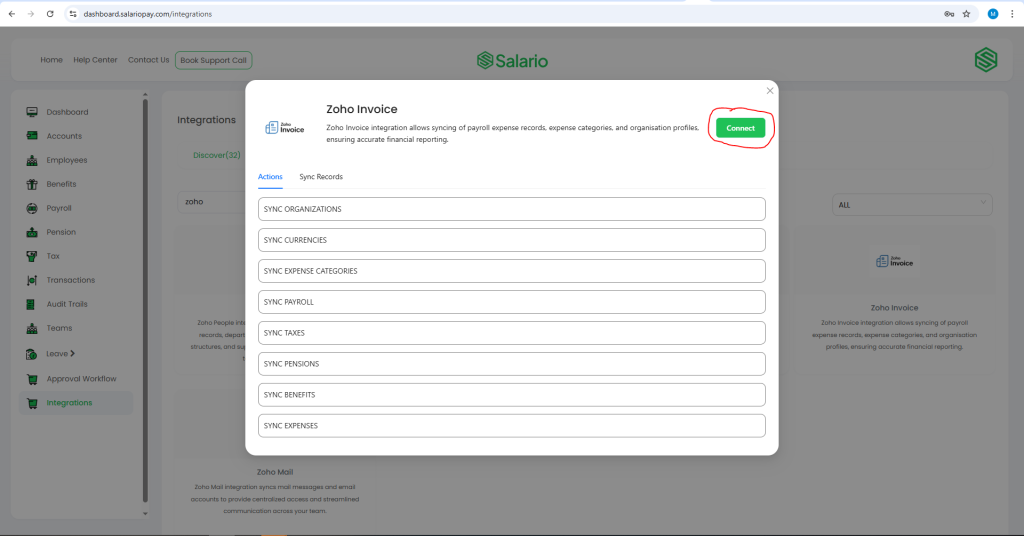Click the Leave sidebar icon
Viewport: 1024px width, 536px height.
tap(31, 354)
